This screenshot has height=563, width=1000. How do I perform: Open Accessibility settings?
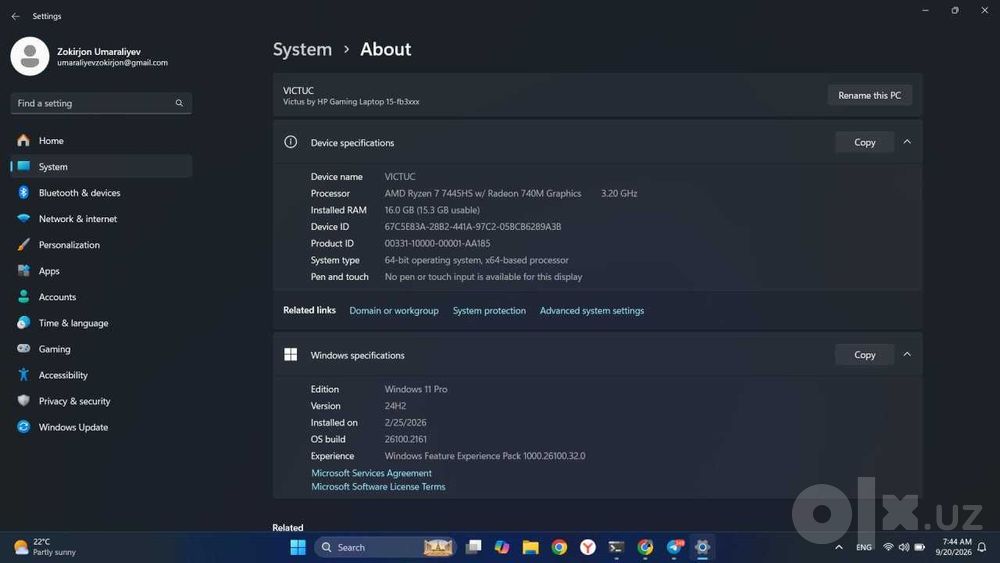101,376
